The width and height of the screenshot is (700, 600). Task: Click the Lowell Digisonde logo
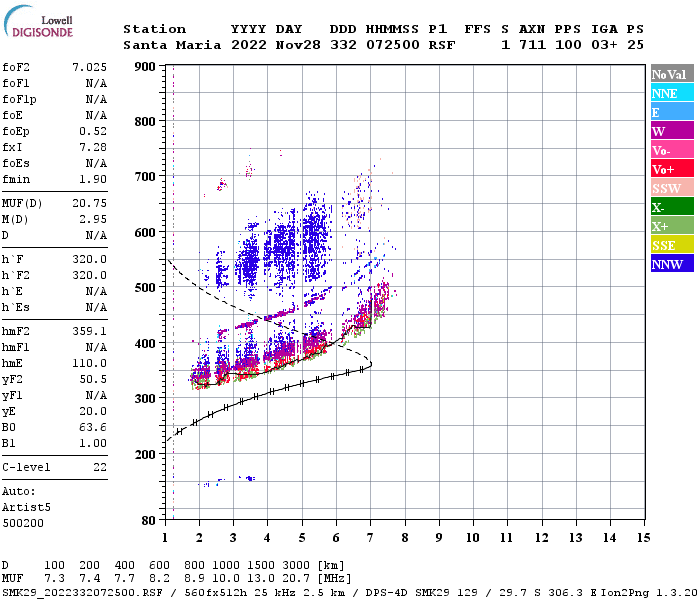coord(38,21)
